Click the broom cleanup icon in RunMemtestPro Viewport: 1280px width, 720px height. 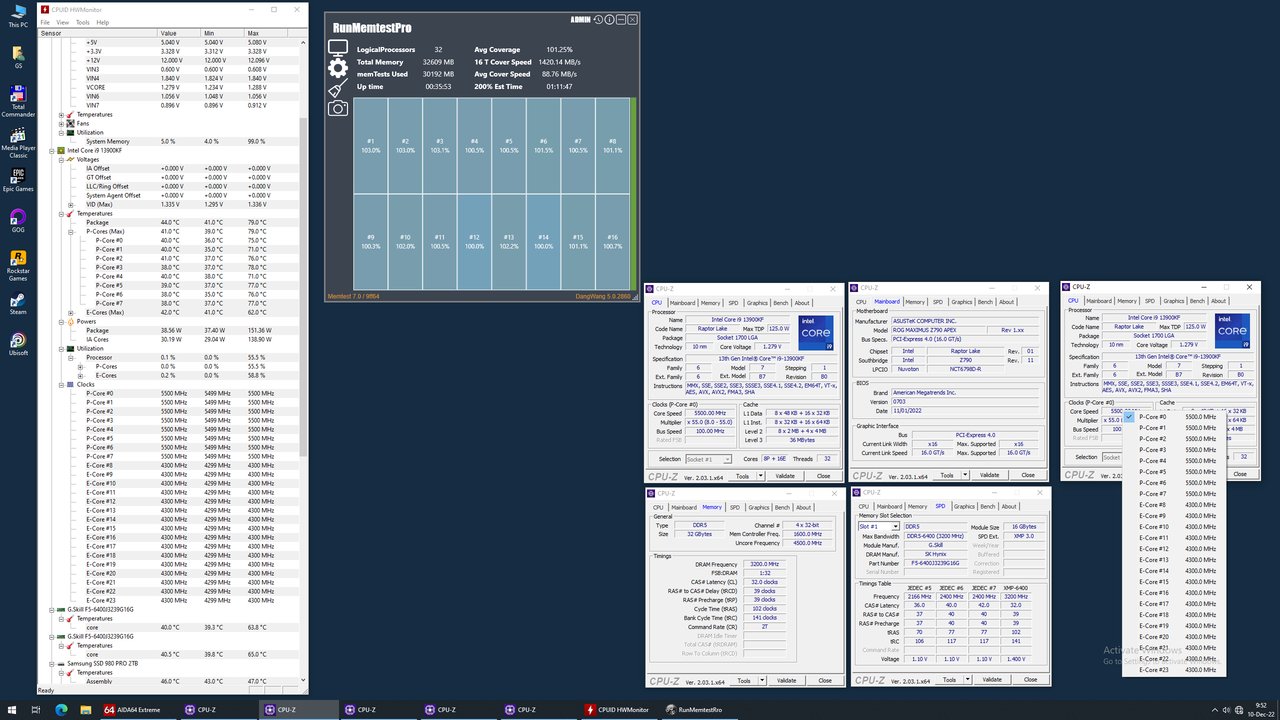point(337,86)
